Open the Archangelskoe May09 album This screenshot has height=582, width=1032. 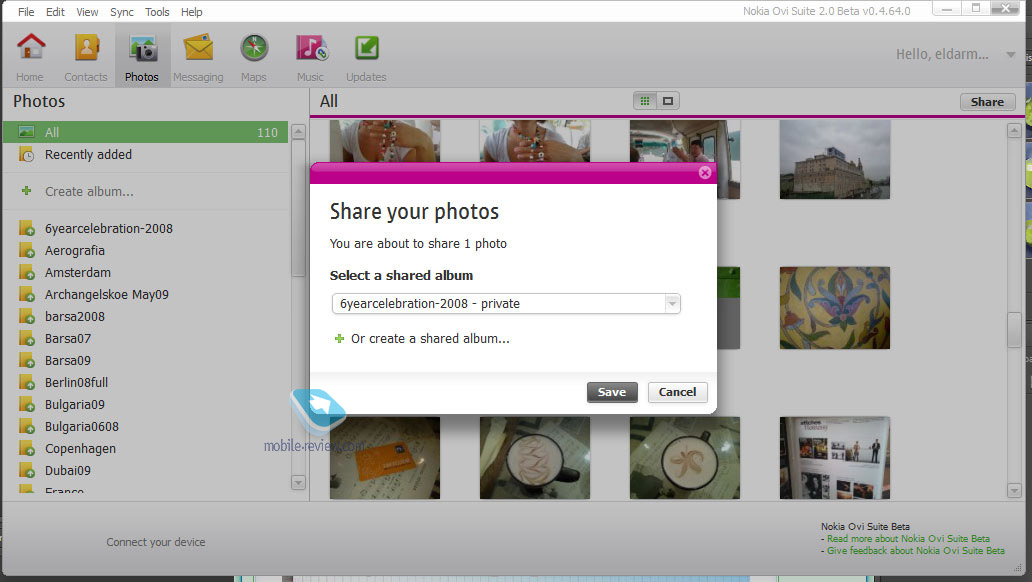click(107, 294)
